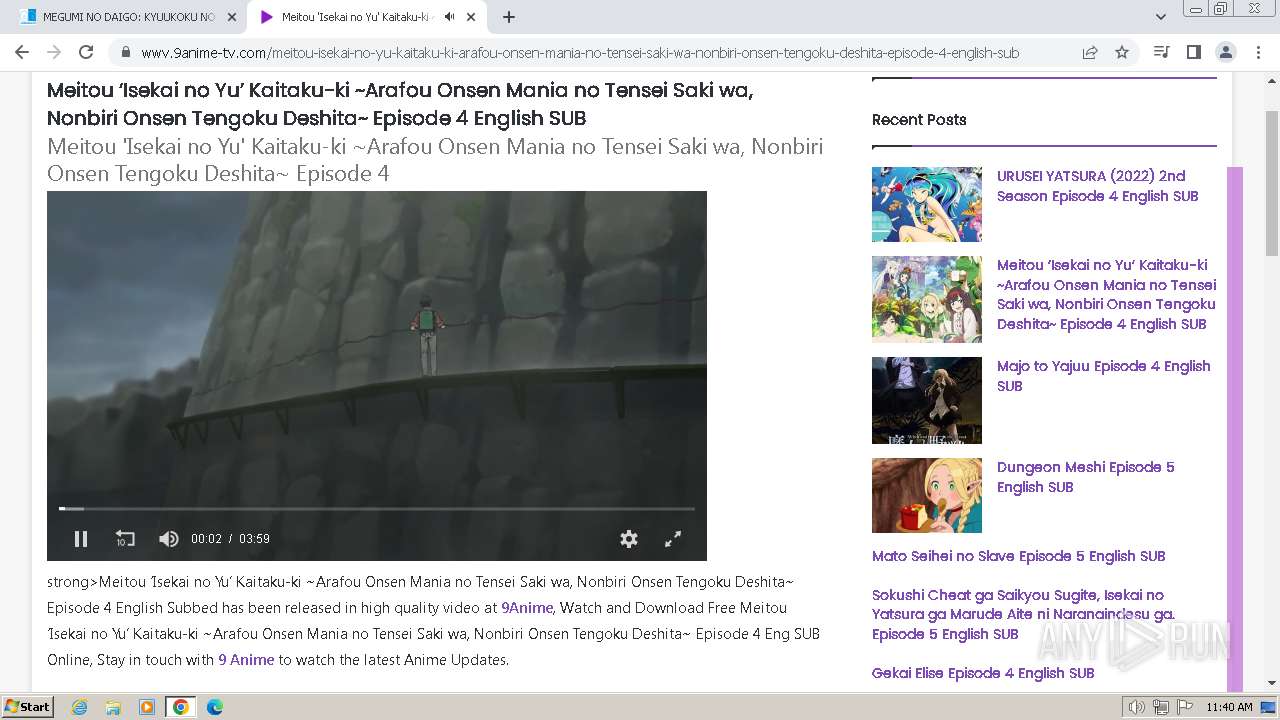Follow the '9 Anime' latest updates link
The height and width of the screenshot is (720, 1280).
coord(246,660)
